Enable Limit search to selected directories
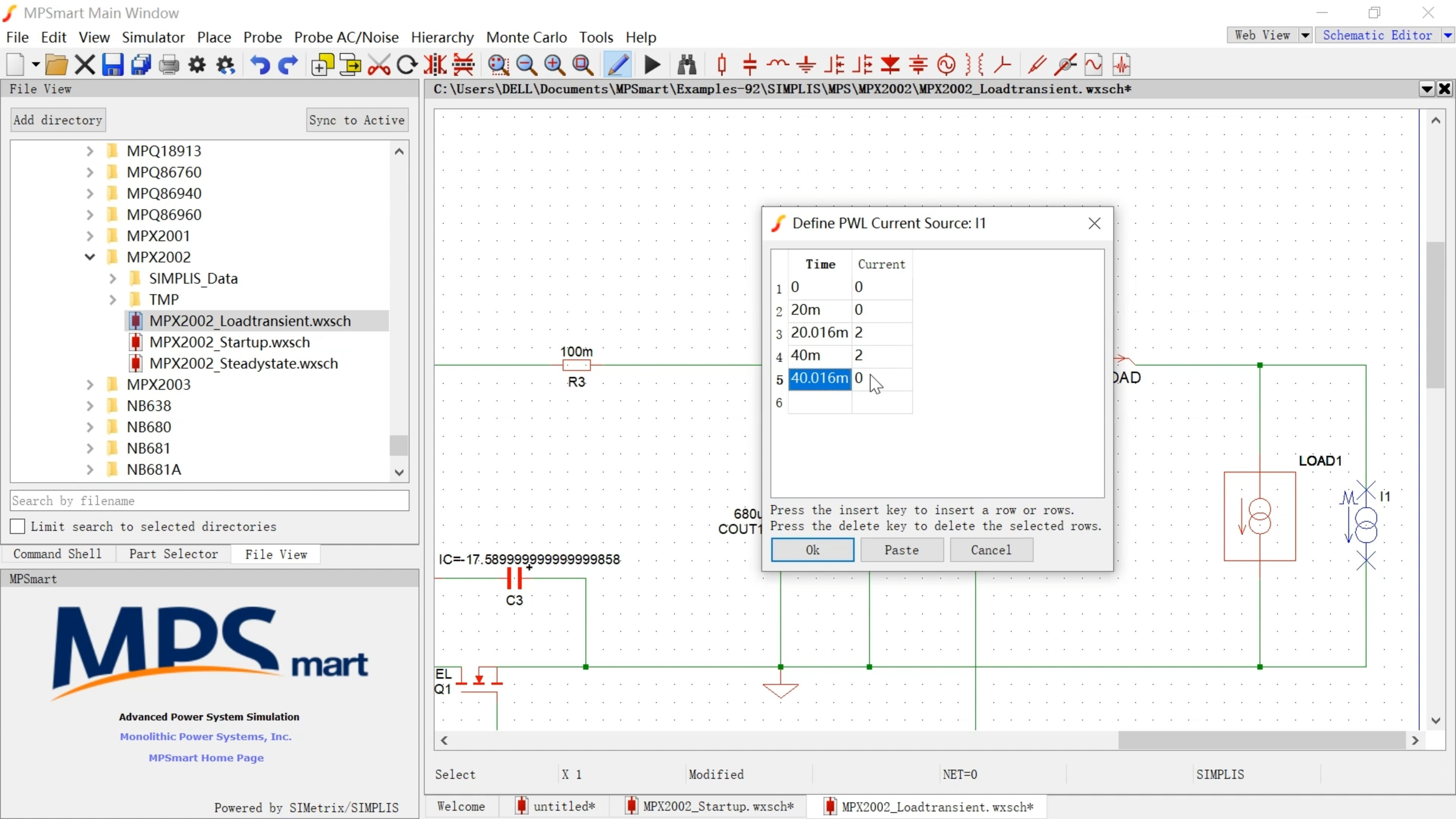The height and width of the screenshot is (819, 1456). [17, 526]
